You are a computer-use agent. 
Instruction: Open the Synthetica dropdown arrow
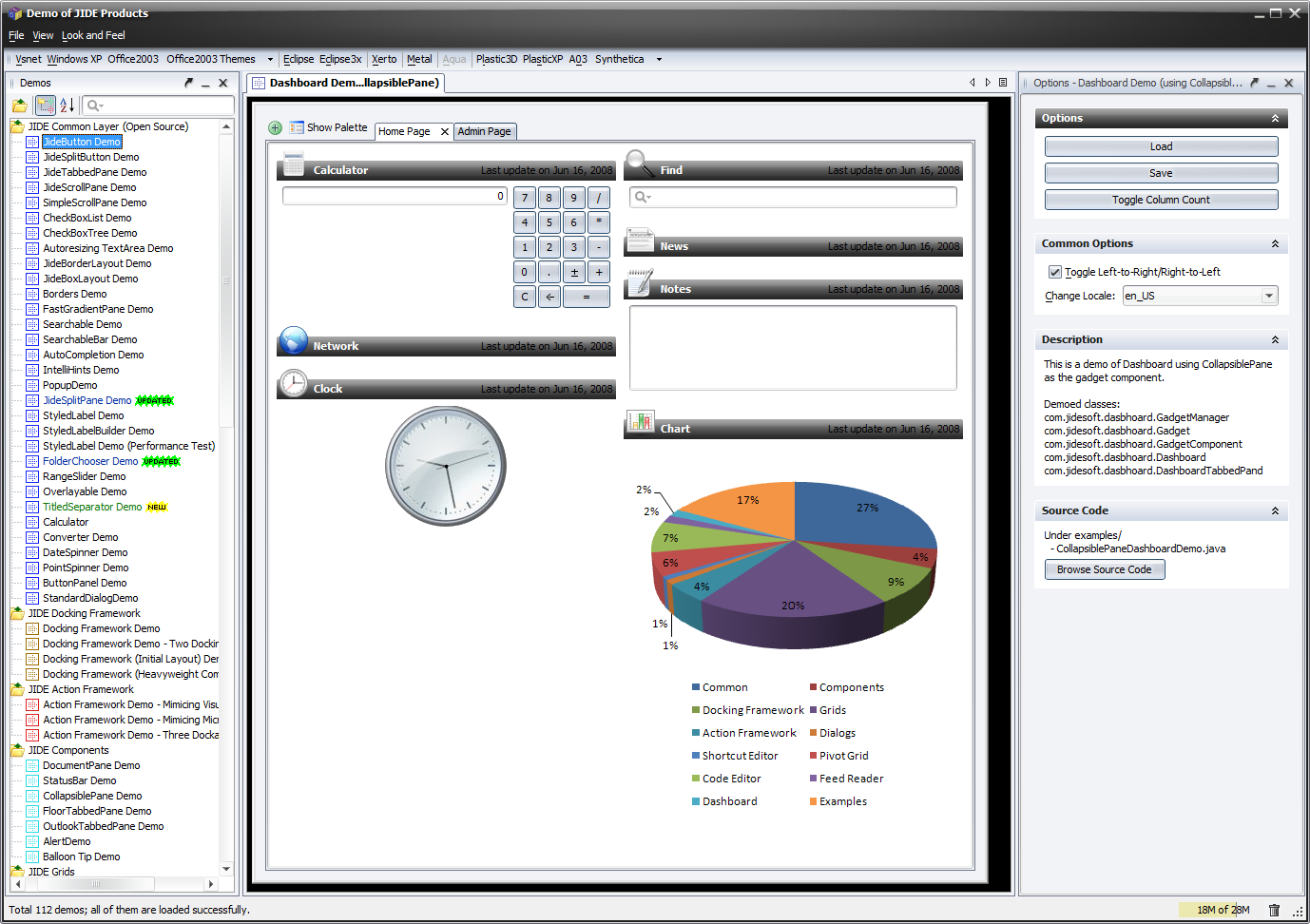pos(659,59)
